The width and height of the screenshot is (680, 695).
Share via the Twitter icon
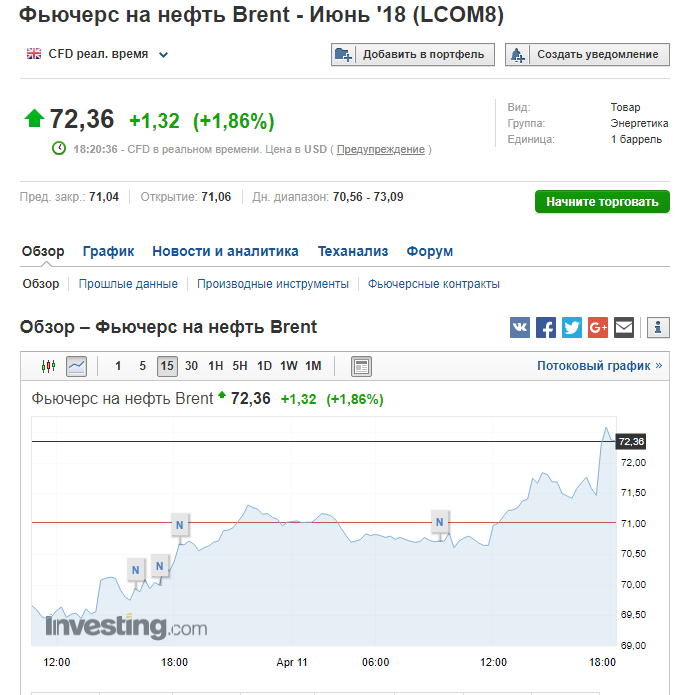(x=572, y=327)
